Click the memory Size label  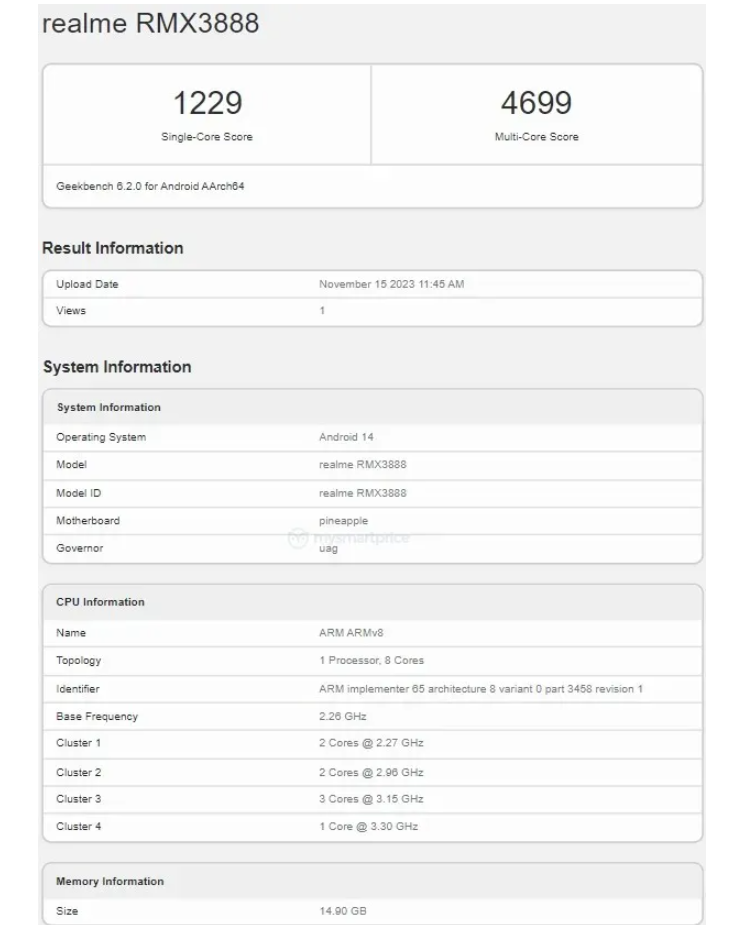tap(67, 911)
